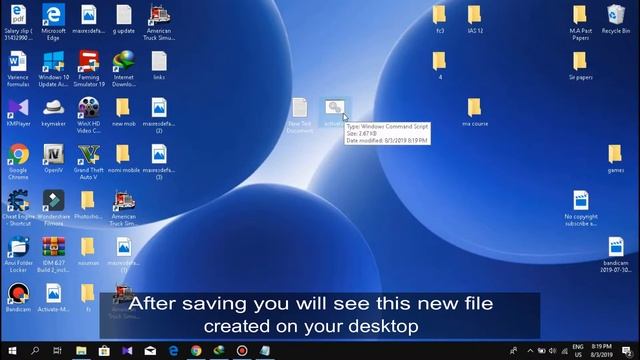The height and width of the screenshot is (360, 640).
Task: Open the People icon in the tray
Action: (513, 351)
